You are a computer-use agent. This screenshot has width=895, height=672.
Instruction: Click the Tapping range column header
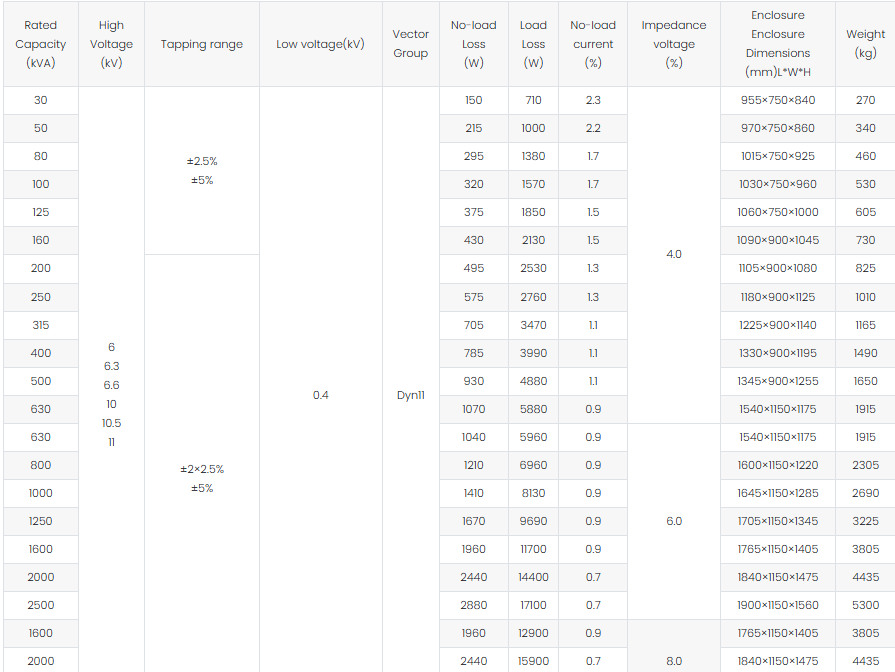pyautogui.click(x=202, y=44)
